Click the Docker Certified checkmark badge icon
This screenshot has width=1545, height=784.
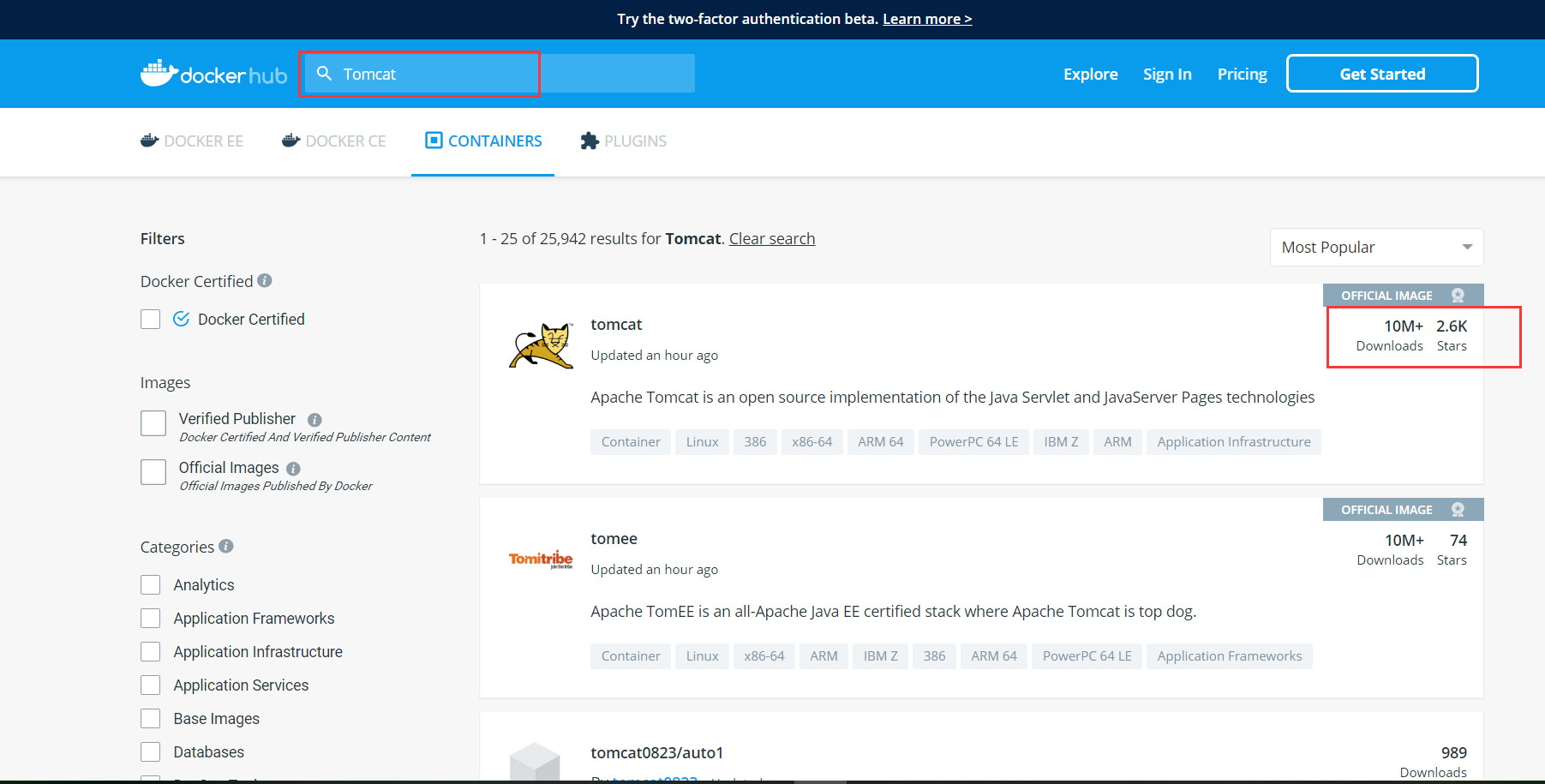(182, 319)
